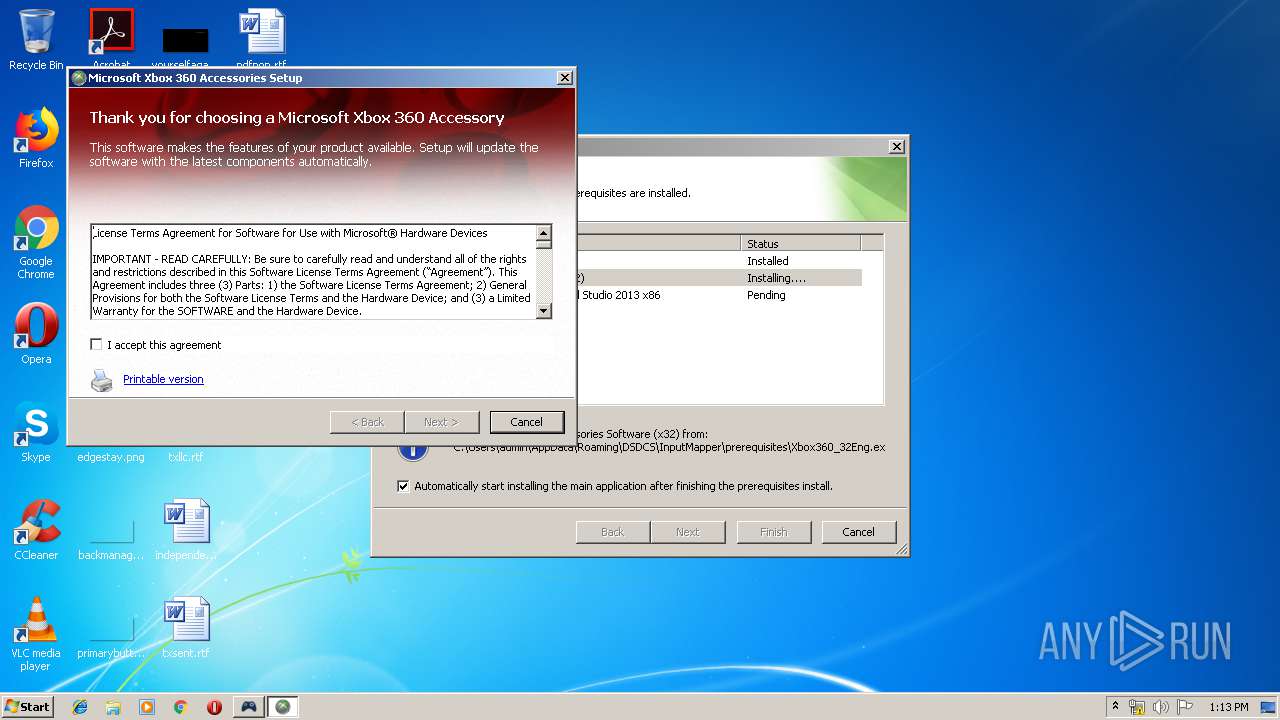Click the disabled Next > button in Xbox setup
The width and height of the screenshot is (1280, 720).
[x=441, y=422]
